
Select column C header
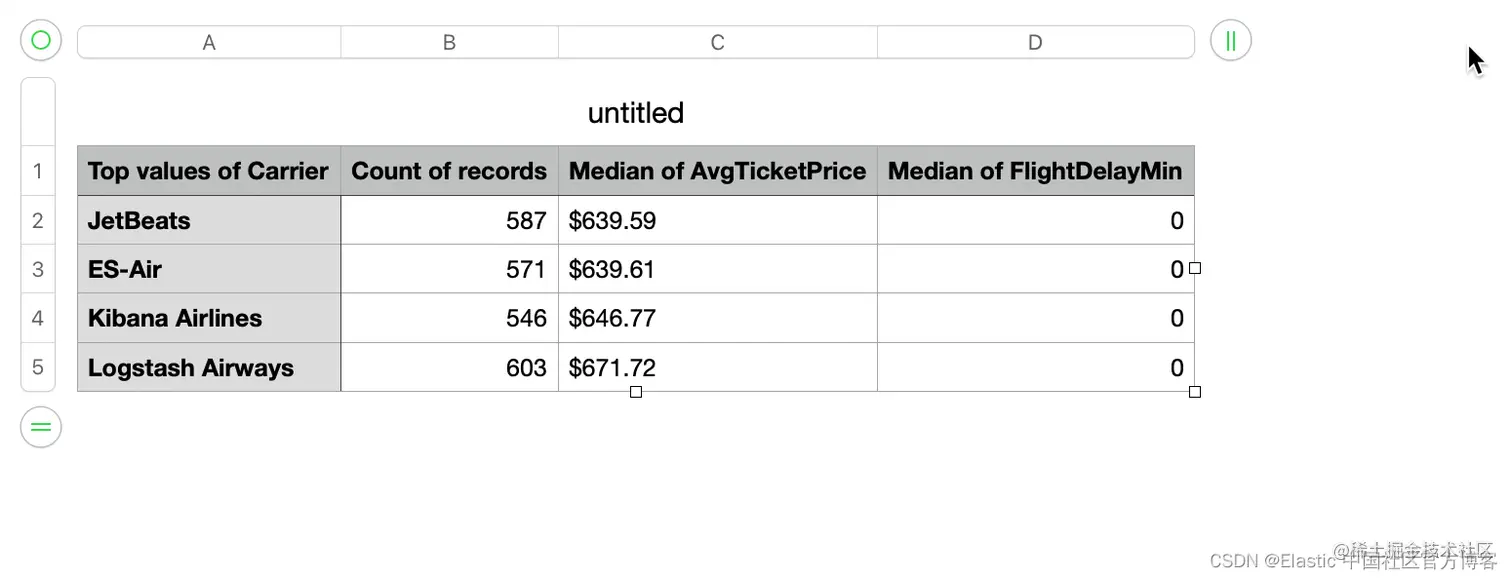coord(717,42)
